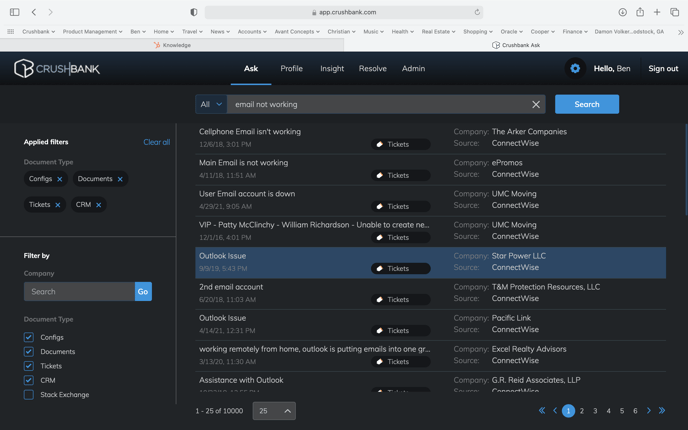The image size is (688, 430).
Task: Switch to the Admin tab
Action: [413, 68]
